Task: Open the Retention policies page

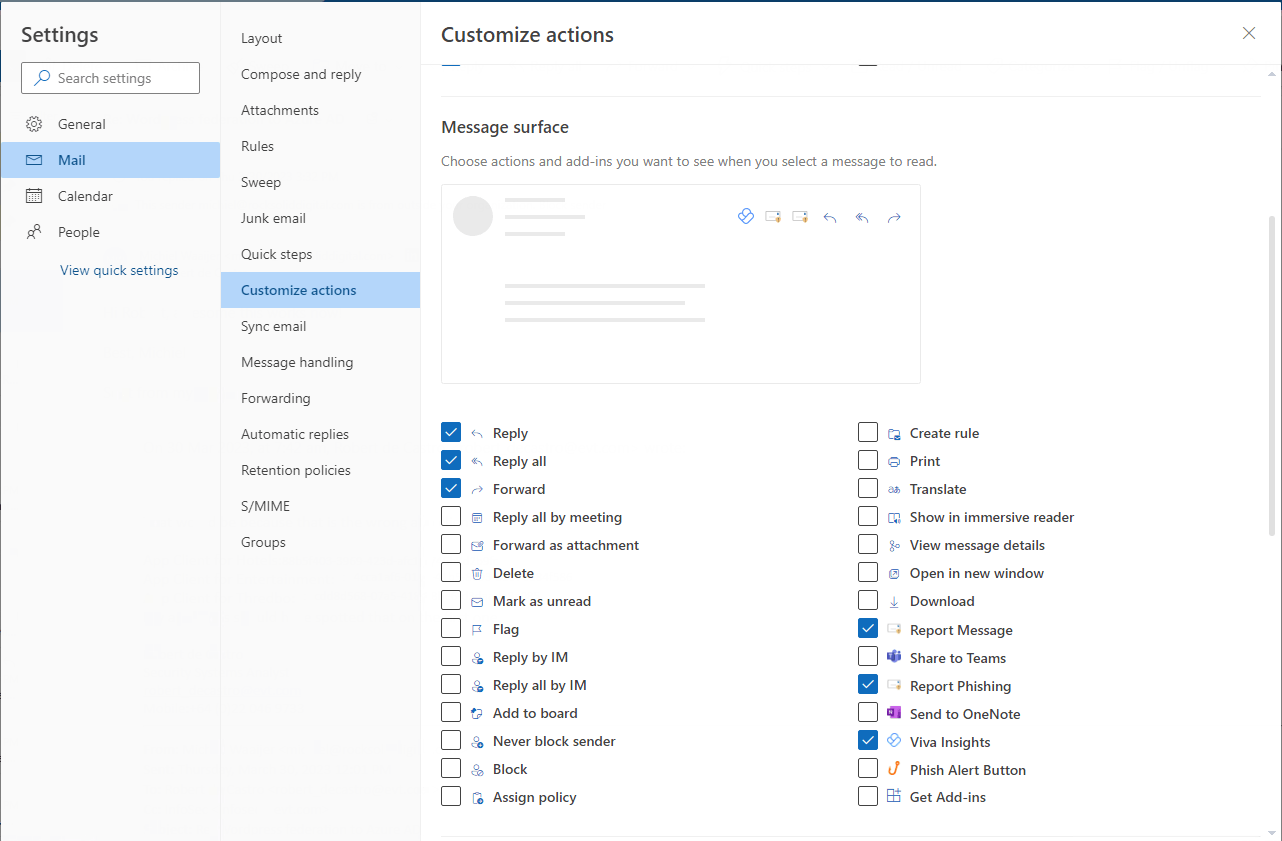Action: tap(320, 470)
